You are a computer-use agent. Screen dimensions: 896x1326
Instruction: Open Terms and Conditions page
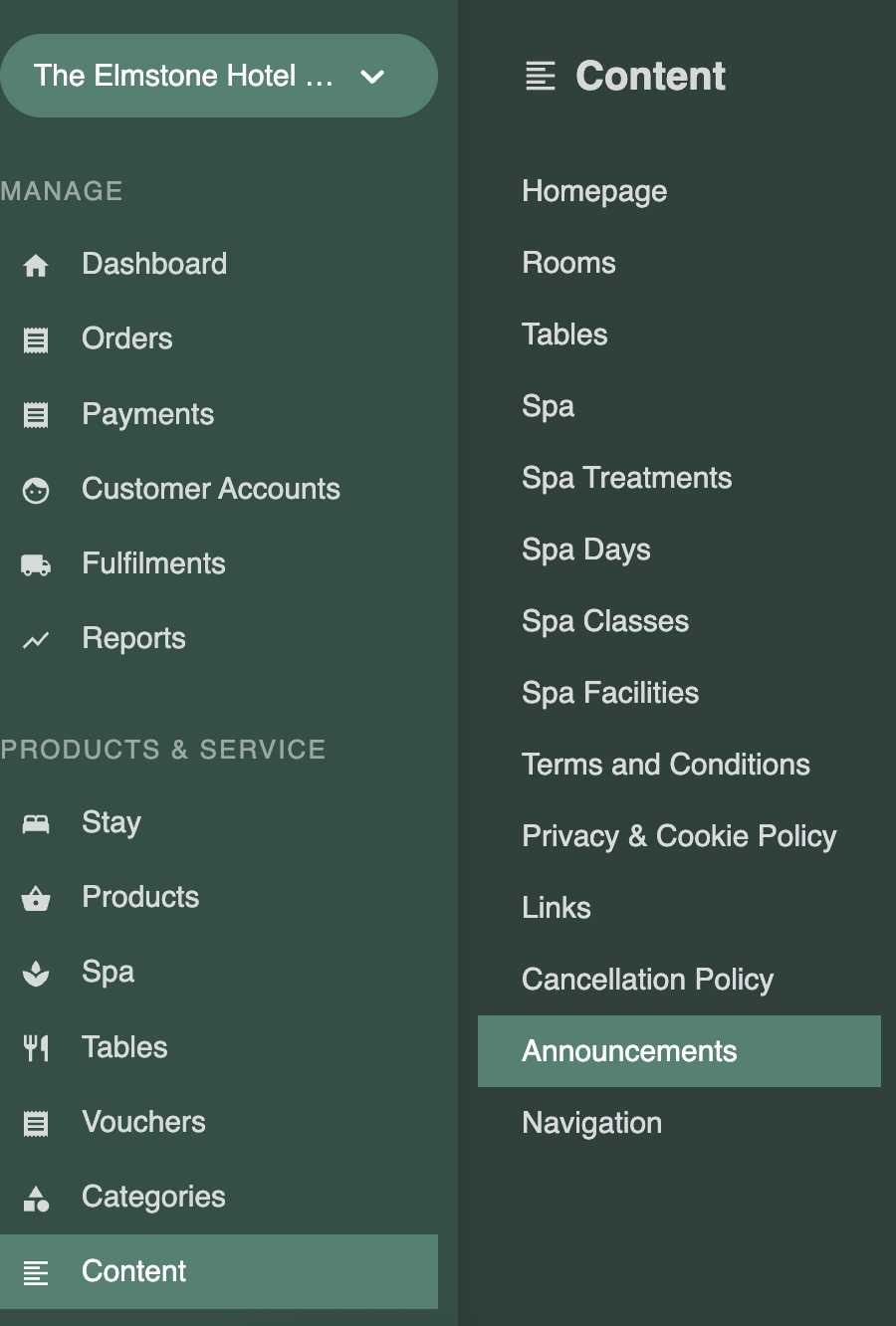[x=665, y=765]
